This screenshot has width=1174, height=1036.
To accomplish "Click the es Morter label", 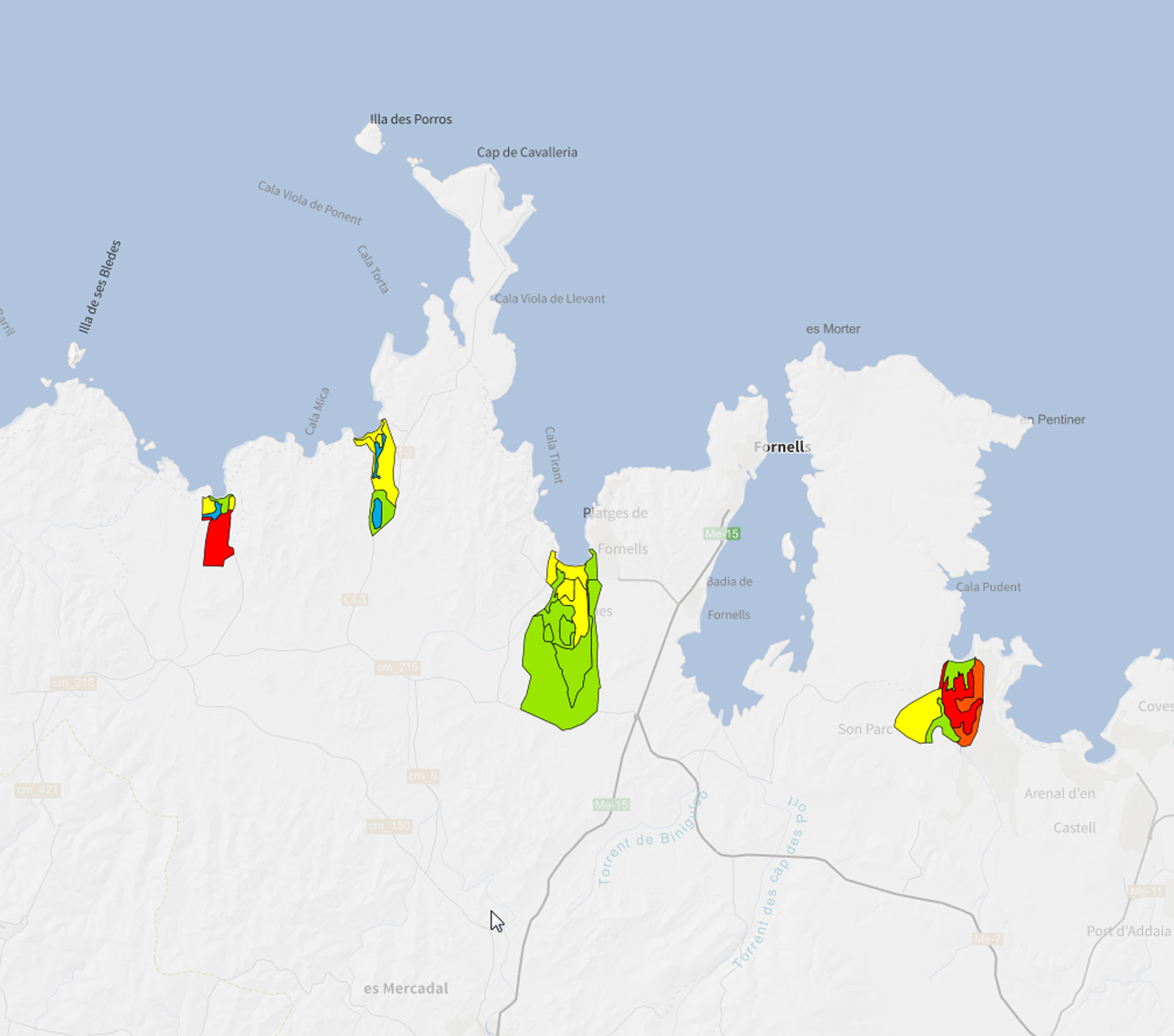I will click(x=832, y=329).
